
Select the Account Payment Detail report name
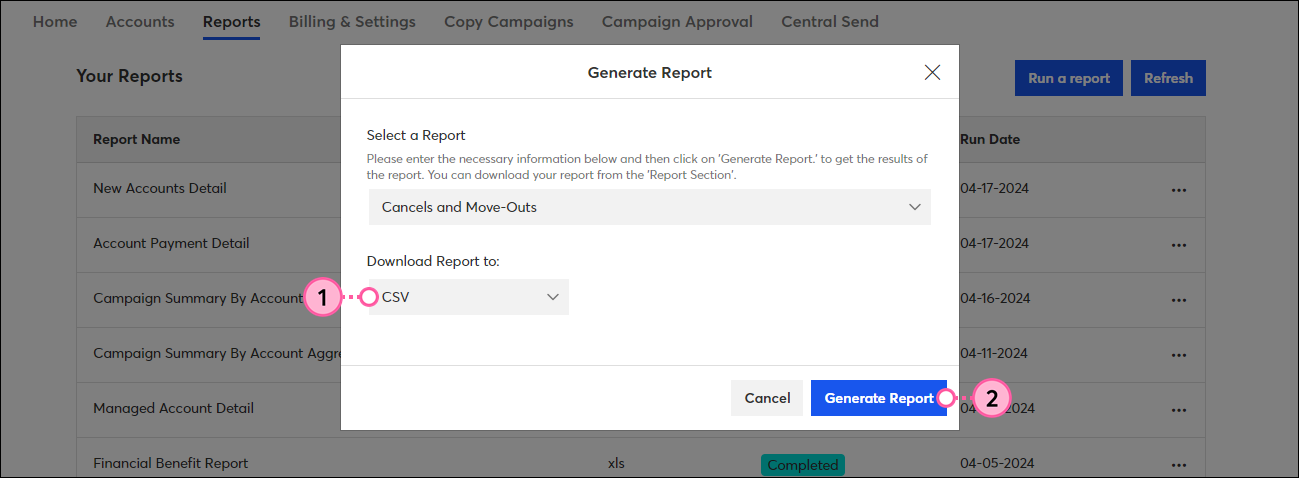tap(171, 243)
